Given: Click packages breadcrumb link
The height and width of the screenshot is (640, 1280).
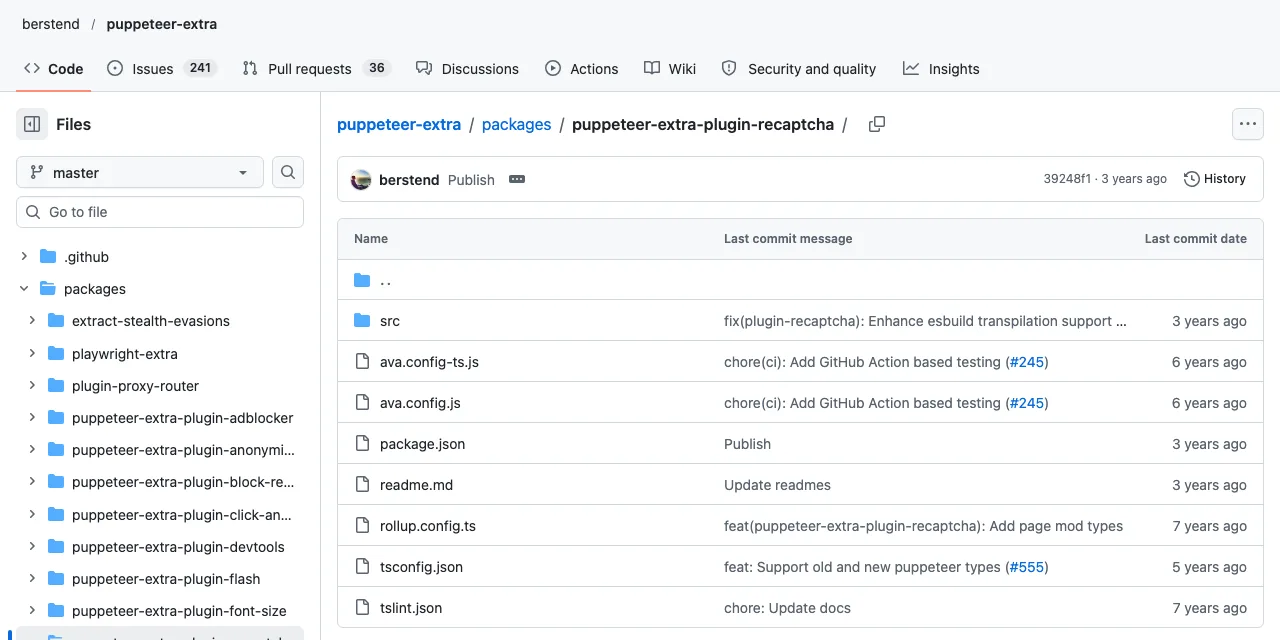Looking at the screenshot, I should tap(516, 124).
